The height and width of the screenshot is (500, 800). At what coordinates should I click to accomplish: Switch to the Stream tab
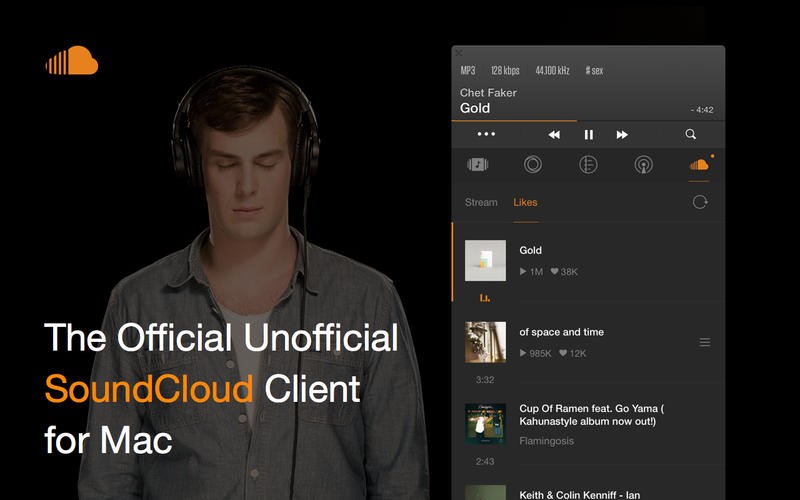tap(481, 203)
